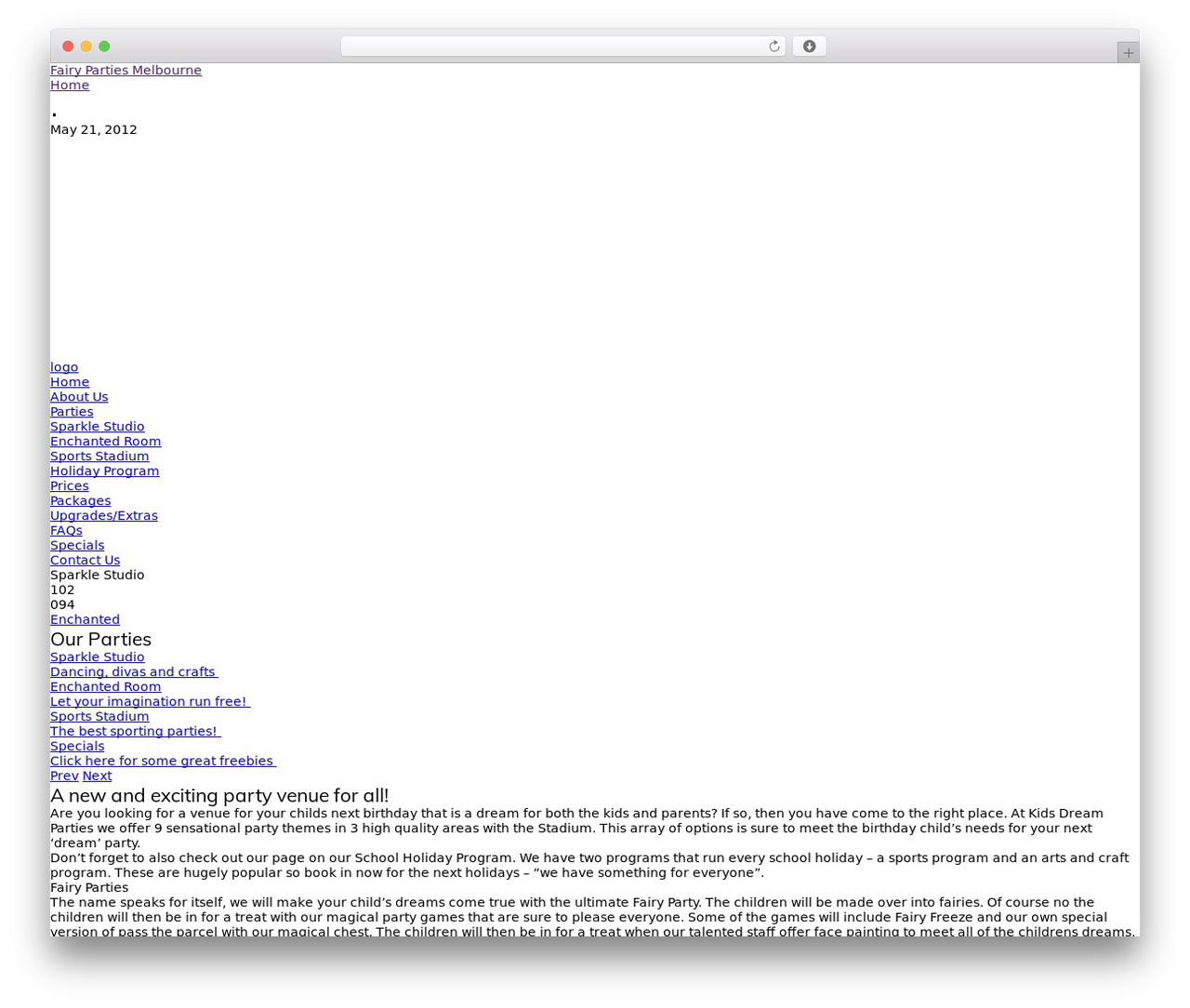Click the plain 'Sparkle Studio' text above 102
Viewport: 1190px width, 1008px height.
coord(98,576)
